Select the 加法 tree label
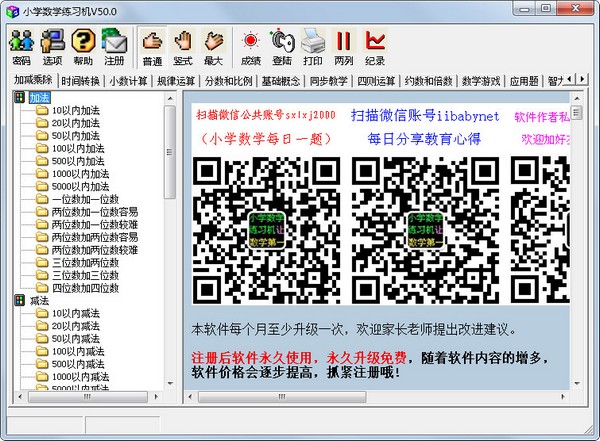The height and width of the screenshot is (441, 600). point(39,98)
